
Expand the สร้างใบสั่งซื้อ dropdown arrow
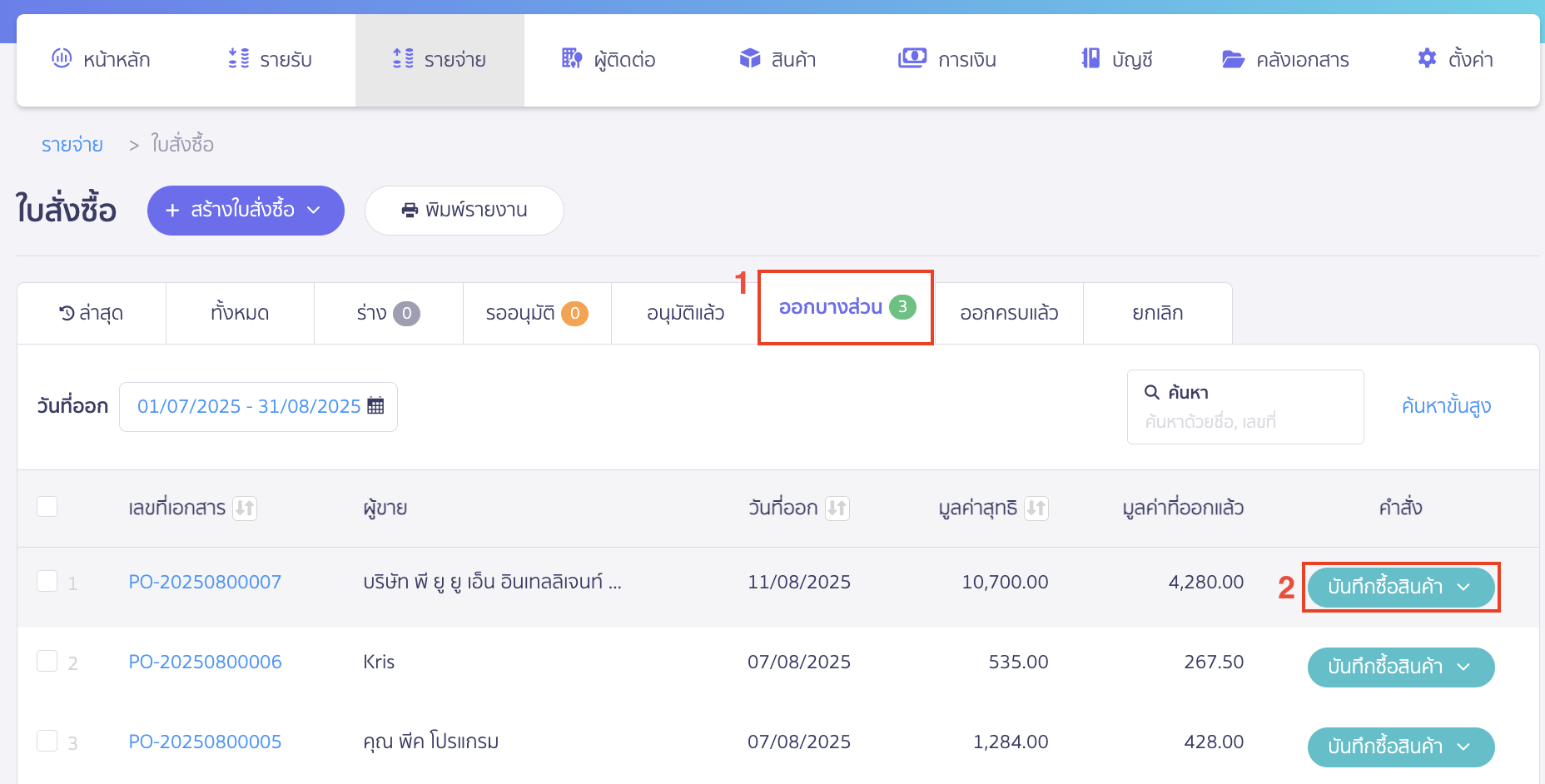[x=315, y=211]
